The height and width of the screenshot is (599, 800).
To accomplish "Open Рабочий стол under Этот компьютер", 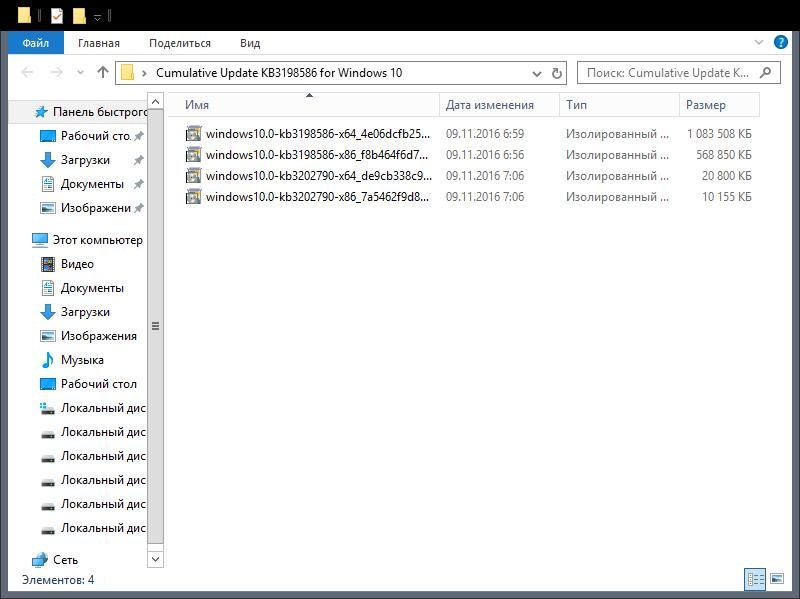I will [99, 384].
